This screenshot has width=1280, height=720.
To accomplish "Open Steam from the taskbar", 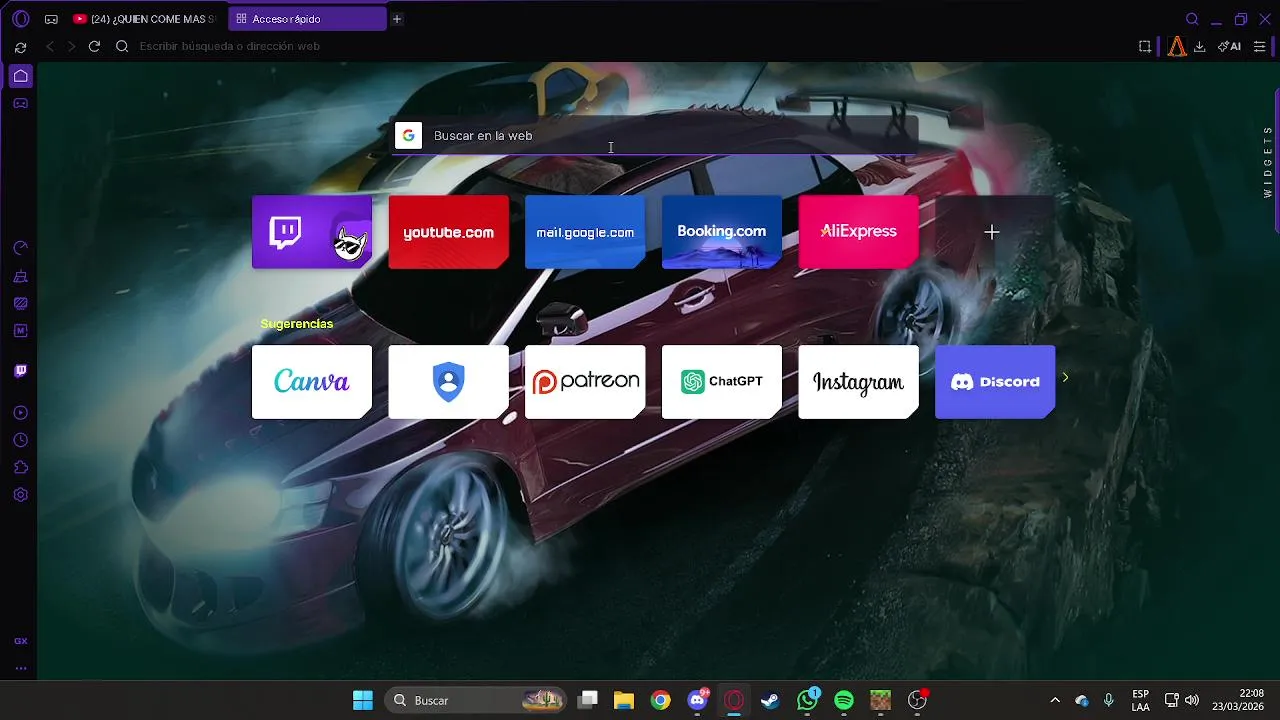I will (770, 700).
